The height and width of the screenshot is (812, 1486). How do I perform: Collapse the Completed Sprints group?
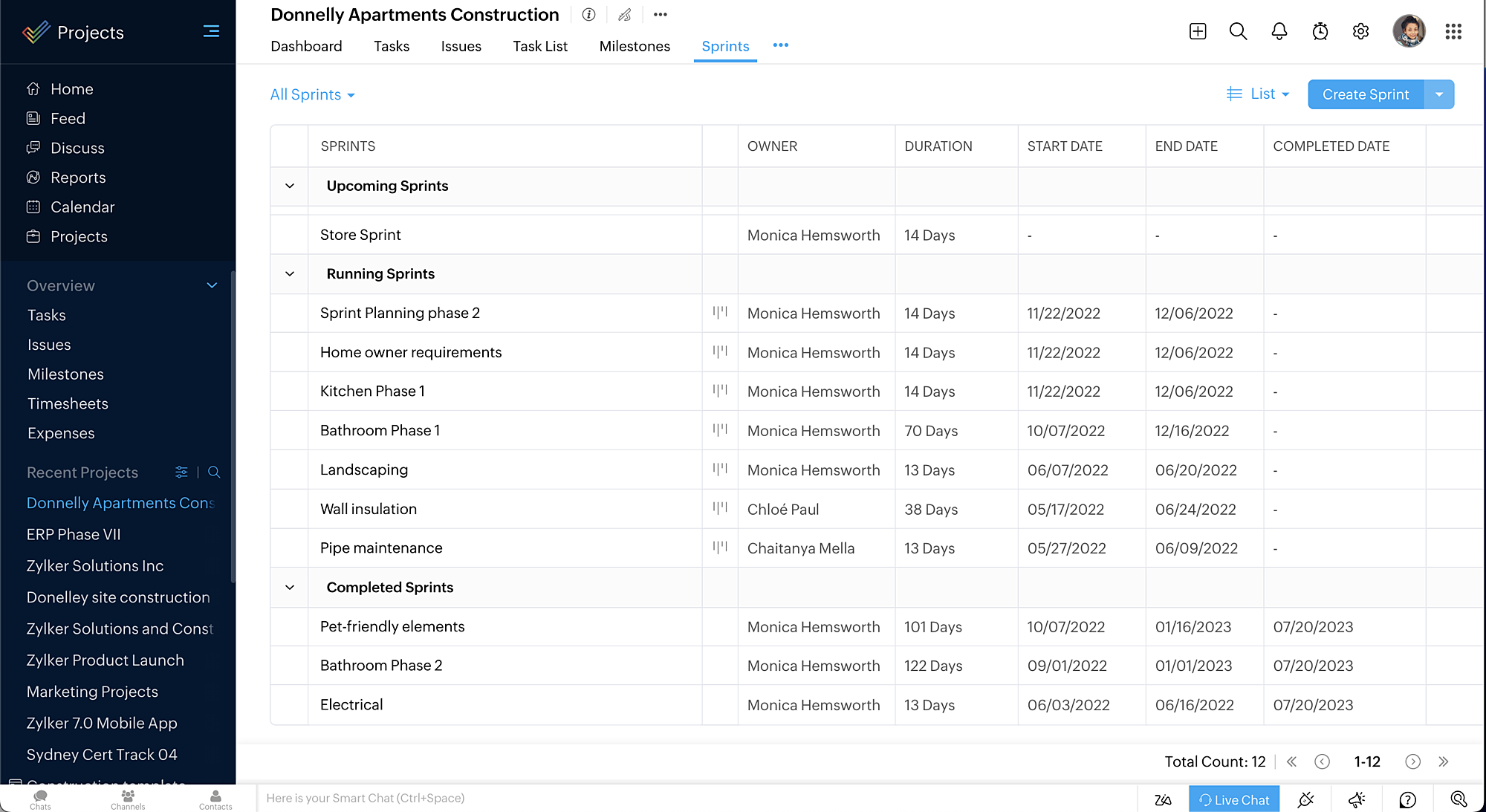(x=290, y=588)
